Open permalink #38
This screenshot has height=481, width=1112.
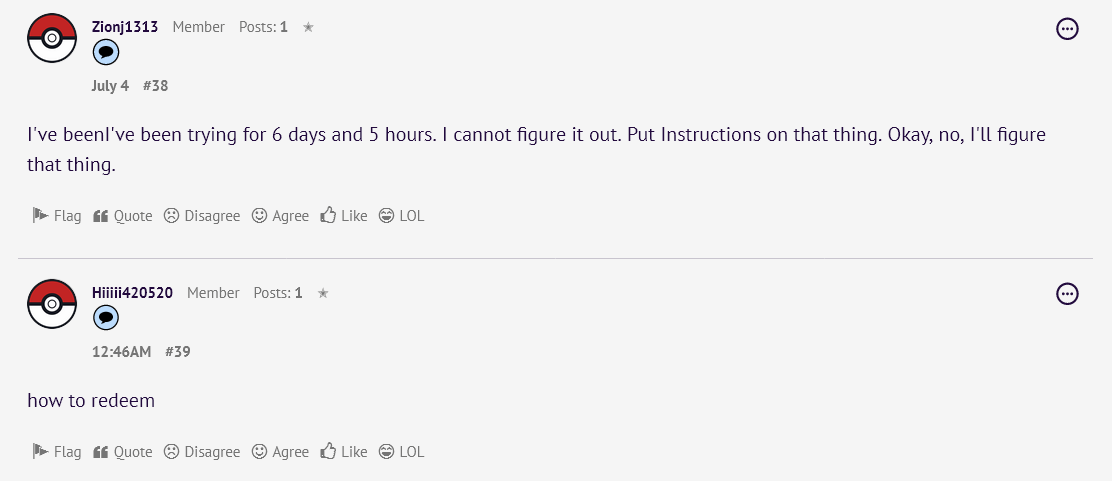tap(155, 85)
